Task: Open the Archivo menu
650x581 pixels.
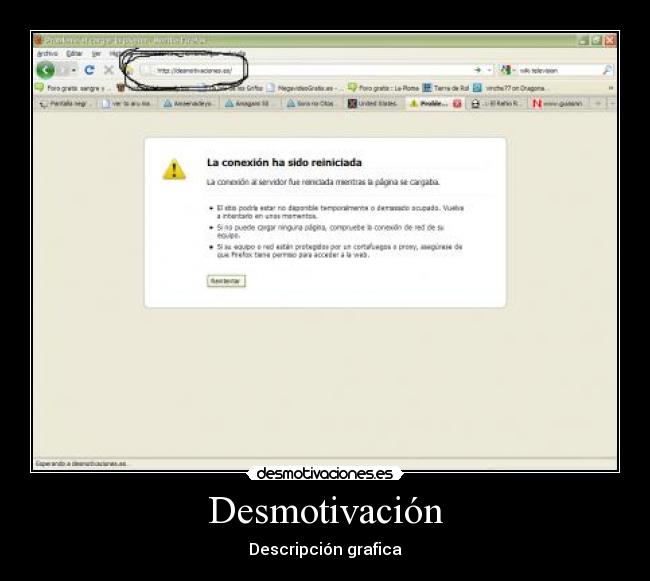Action: click(x=47, y=53)
